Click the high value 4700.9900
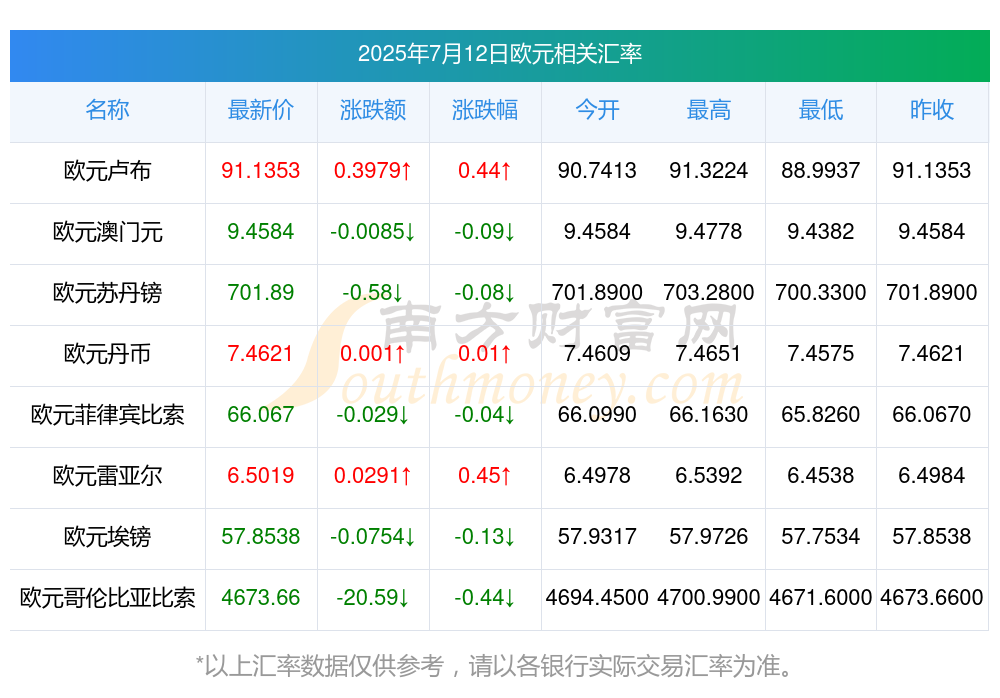1000x698 pixels. click(x=709, y=598)
